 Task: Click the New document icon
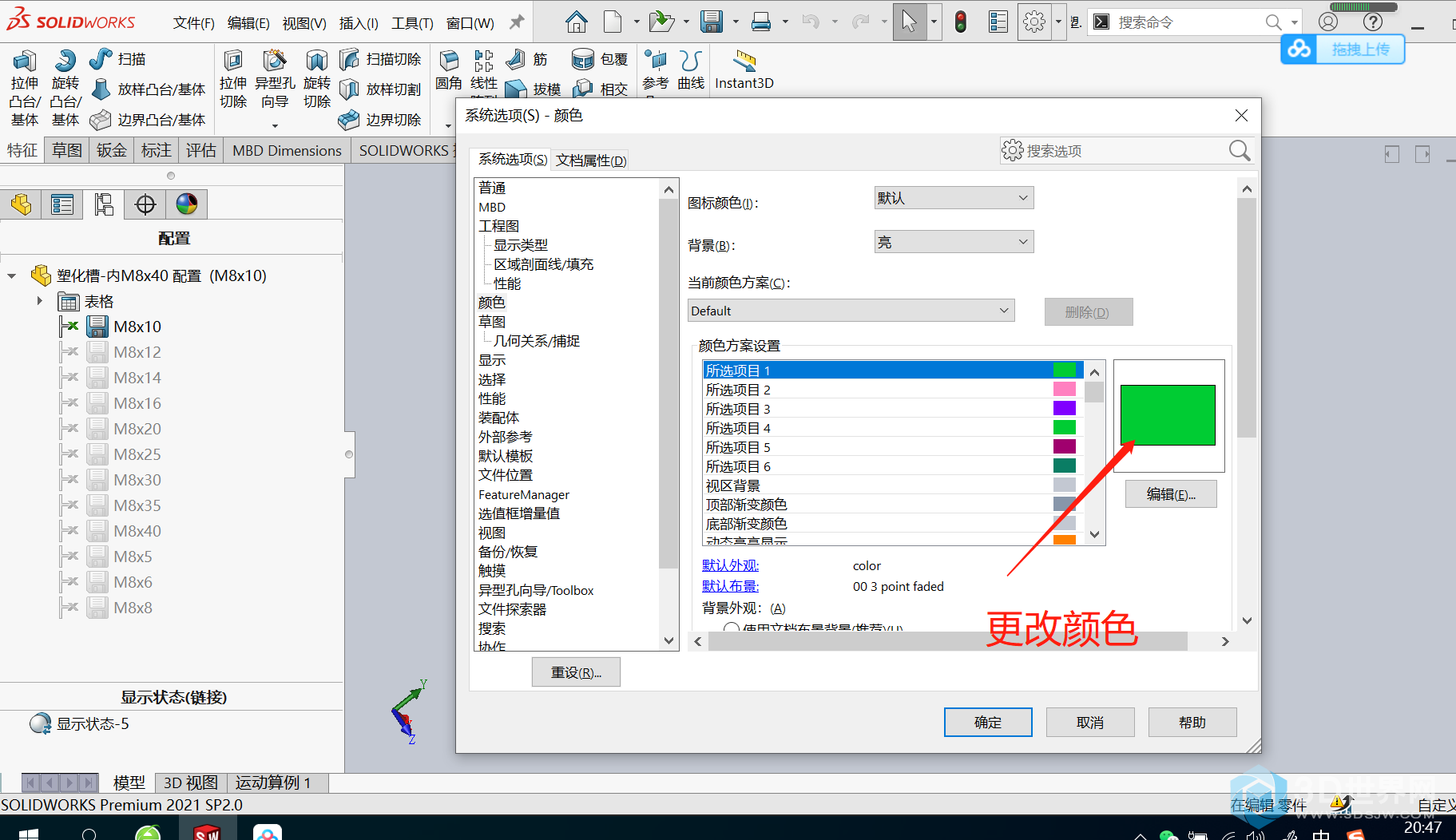[x=613, y=22]
